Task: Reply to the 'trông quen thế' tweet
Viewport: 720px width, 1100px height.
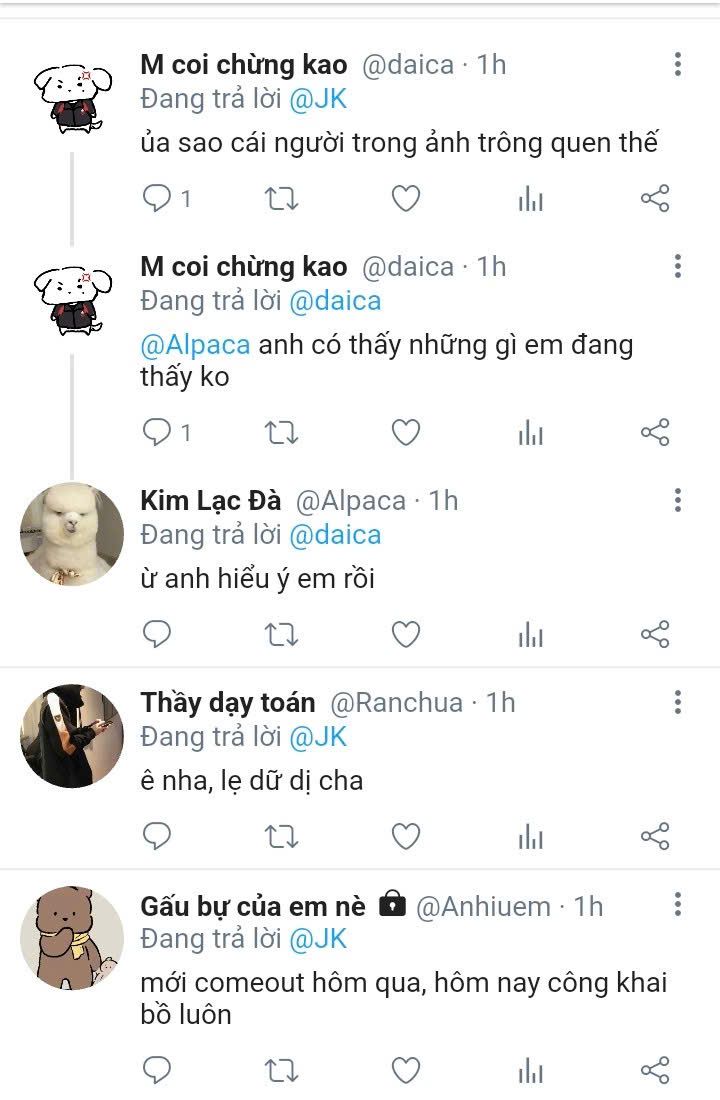Action: click(x=158, y=199)
